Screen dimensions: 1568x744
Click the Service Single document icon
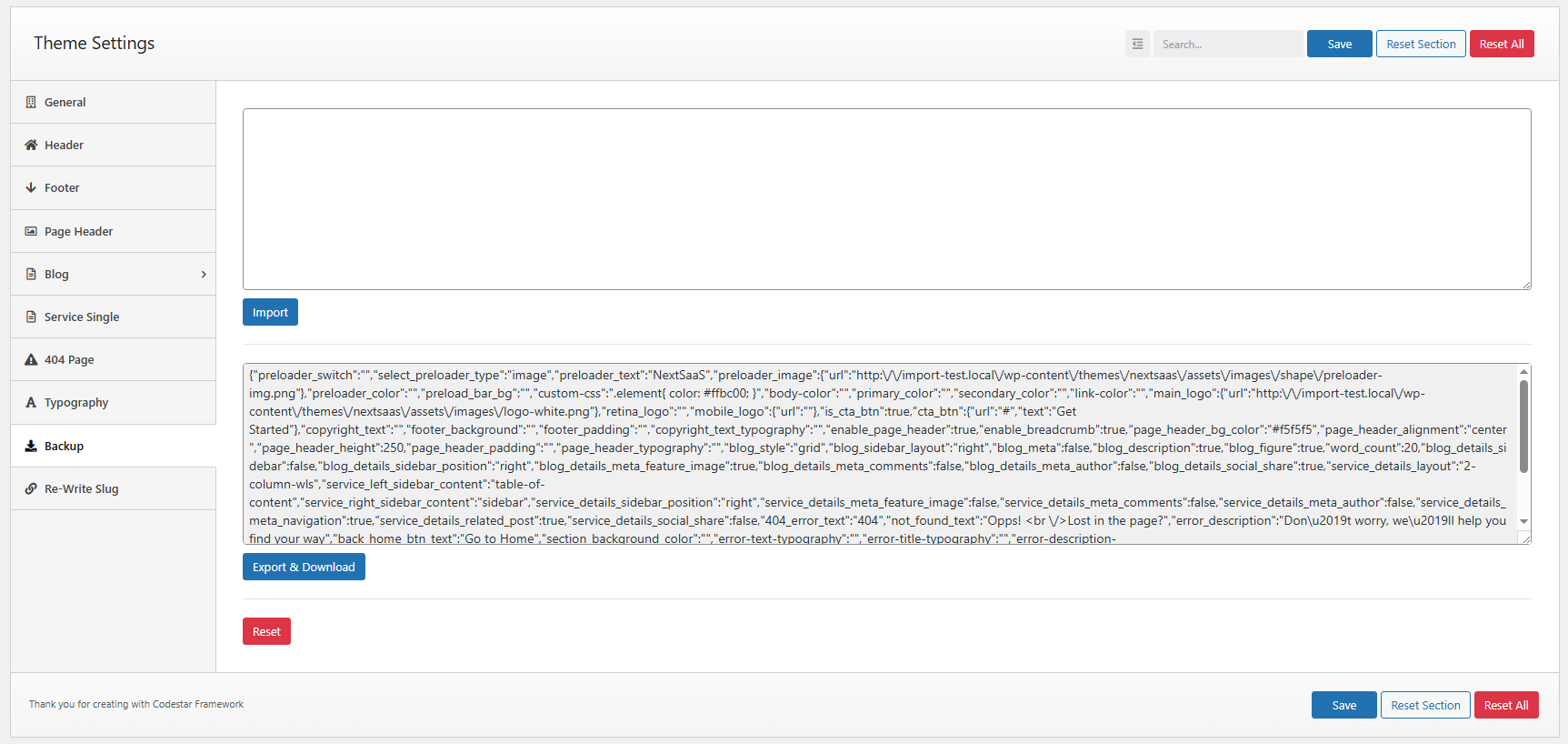point(31,317)
